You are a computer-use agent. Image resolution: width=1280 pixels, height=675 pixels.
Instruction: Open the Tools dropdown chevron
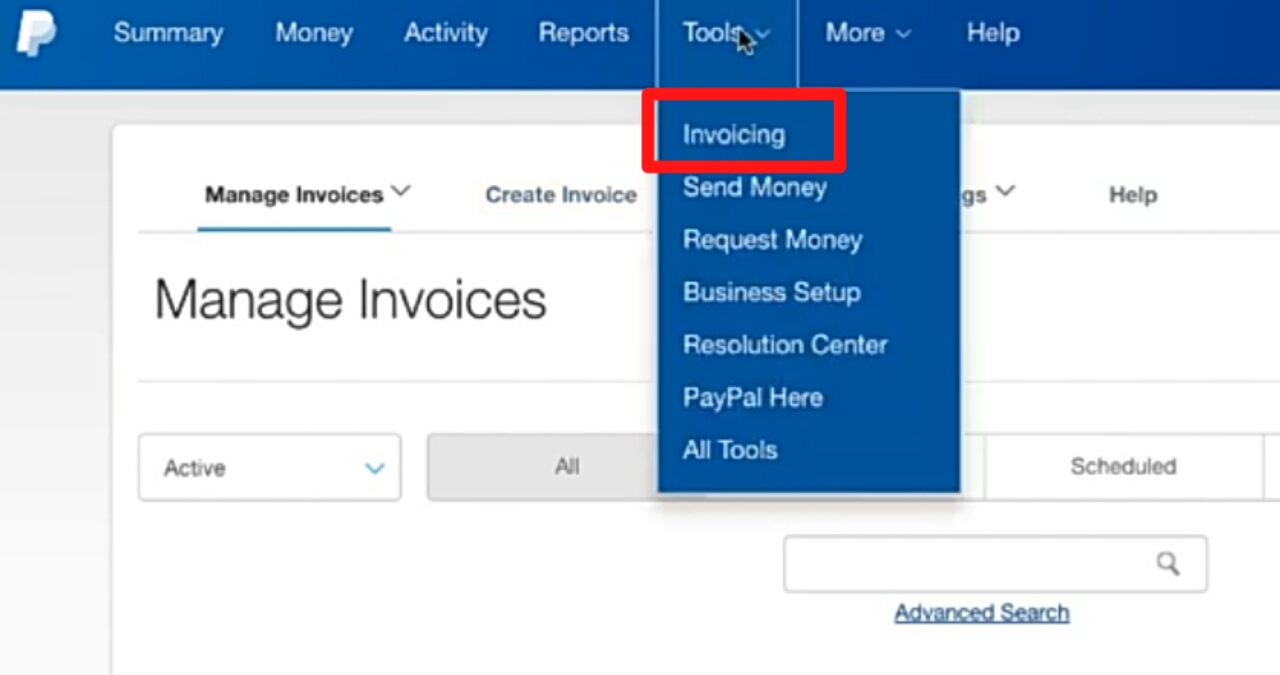point(762,33)
